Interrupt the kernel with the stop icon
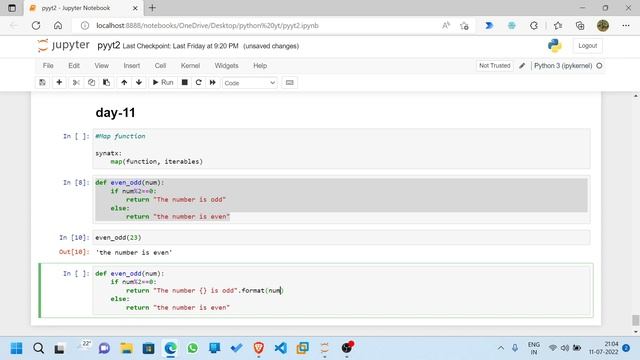 (x=184, y=82)
